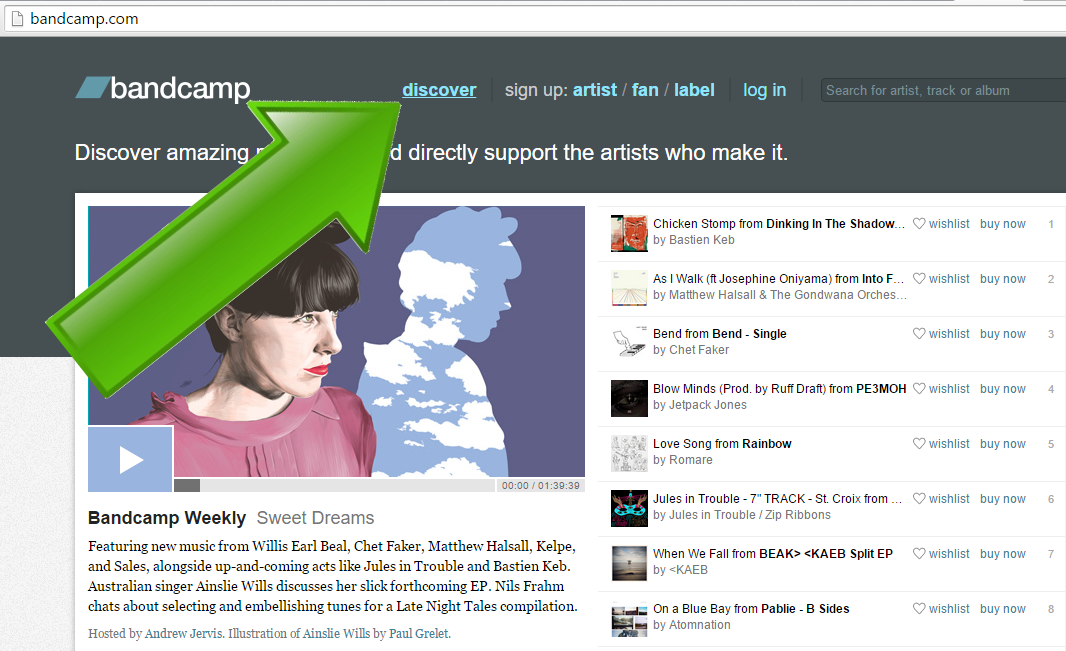1066x651 pixels.
Task: Click the Bandcamp Weekly progress bar
Action: (334, 485)
